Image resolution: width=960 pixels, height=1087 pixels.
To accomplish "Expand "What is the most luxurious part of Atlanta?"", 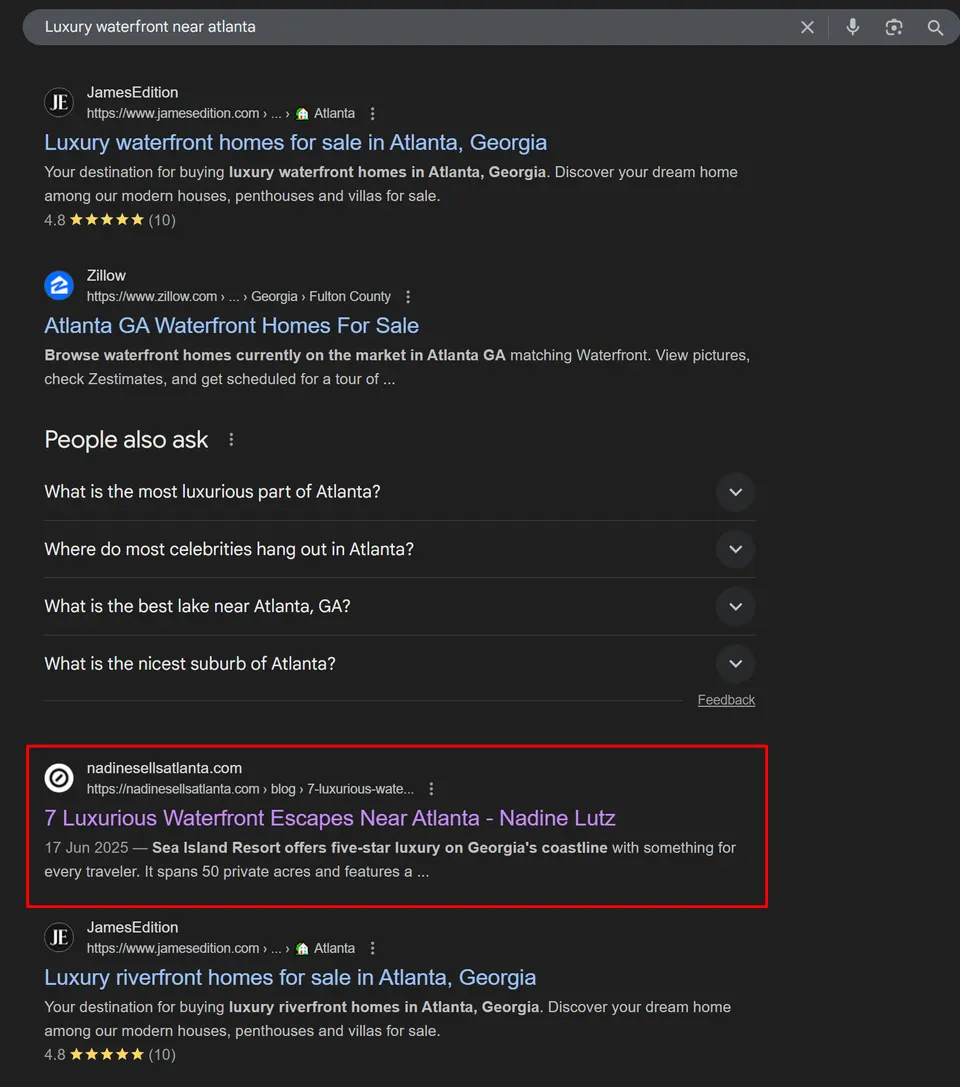I will pyautogui.click(x=399, y=492).
